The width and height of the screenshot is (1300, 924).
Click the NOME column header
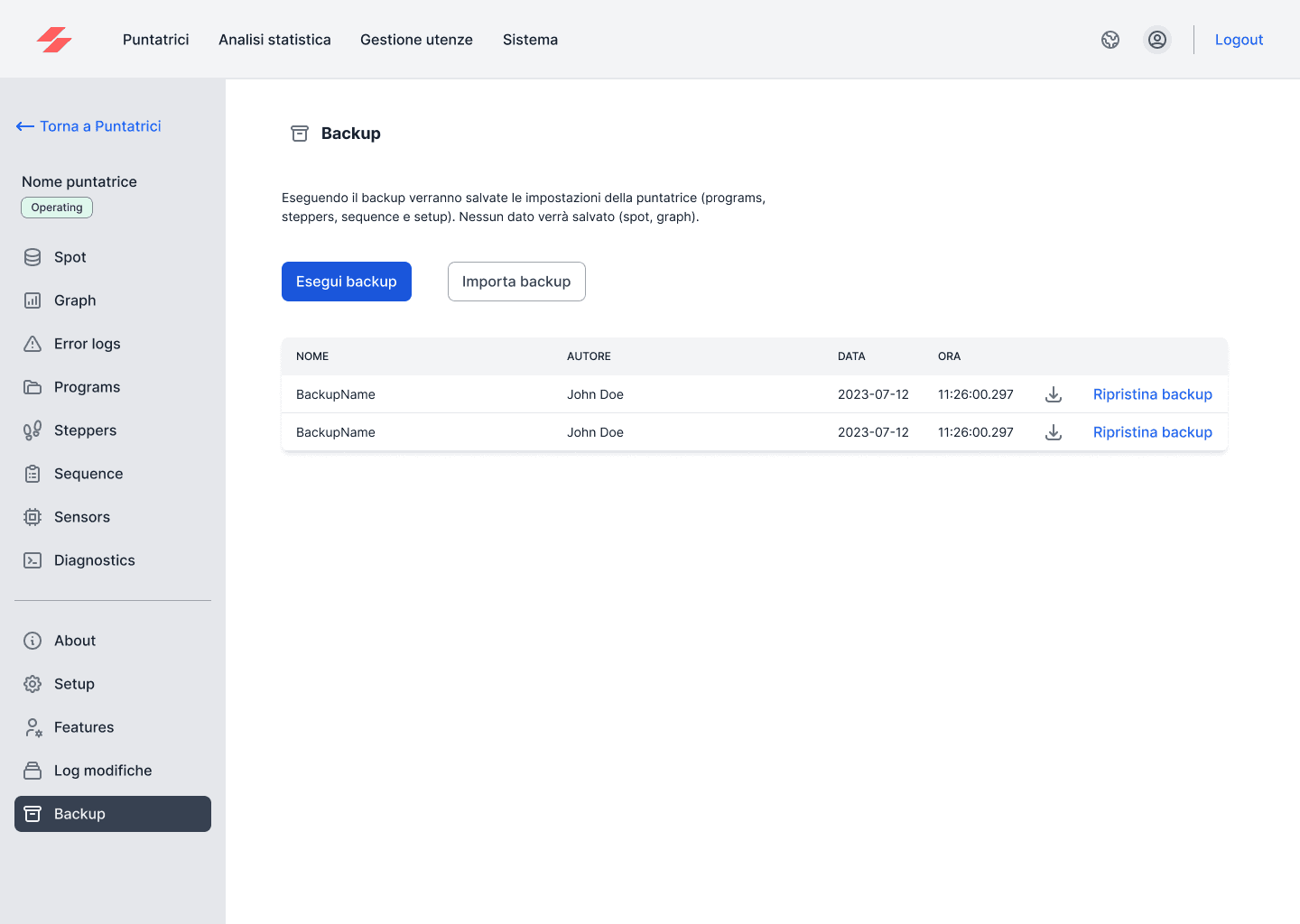tap(312, 356)
